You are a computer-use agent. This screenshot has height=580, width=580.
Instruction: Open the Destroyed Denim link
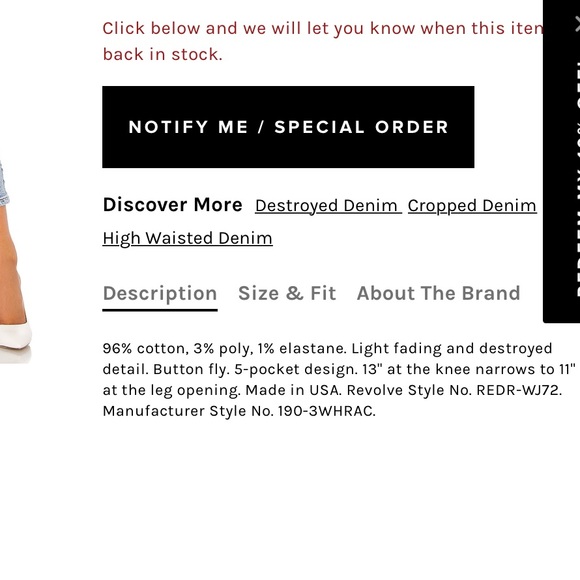(x=328, y=206)
